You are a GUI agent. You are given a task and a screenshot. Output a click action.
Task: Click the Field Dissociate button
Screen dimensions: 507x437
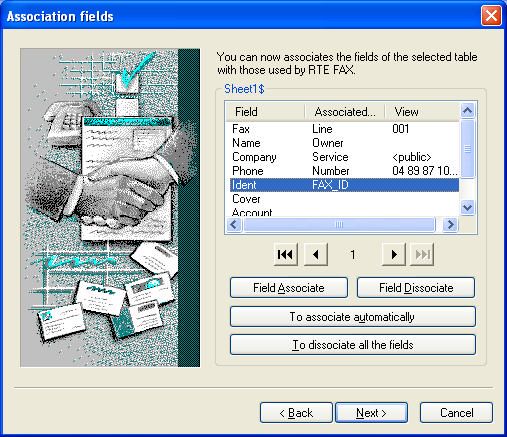tap(416, 287)
